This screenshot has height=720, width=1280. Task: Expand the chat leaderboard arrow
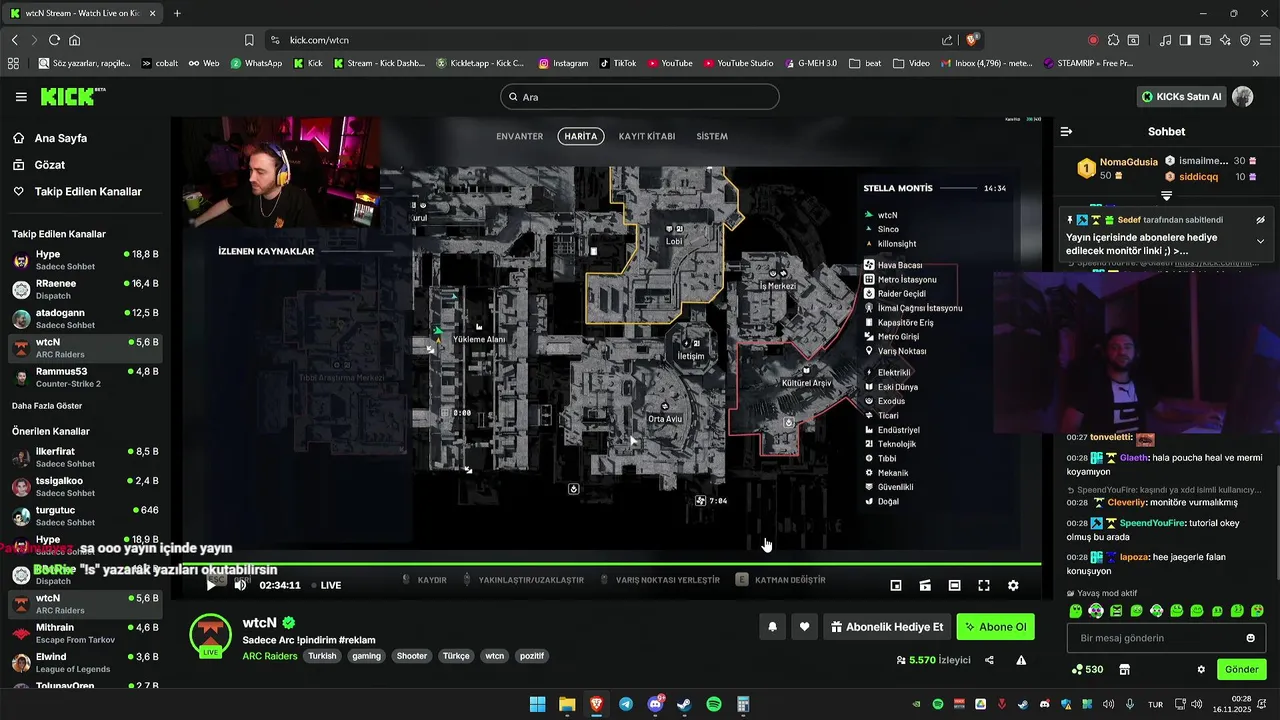(x=1166, y=196)
